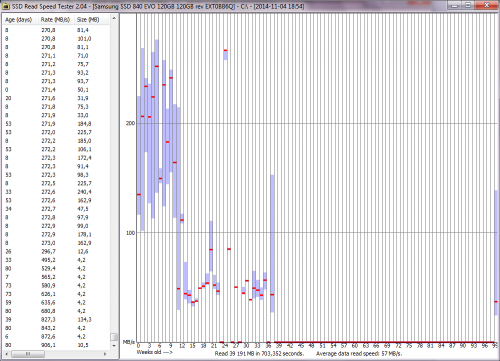Maximize the SSD Read Speed Tester window

coord(468,5)
